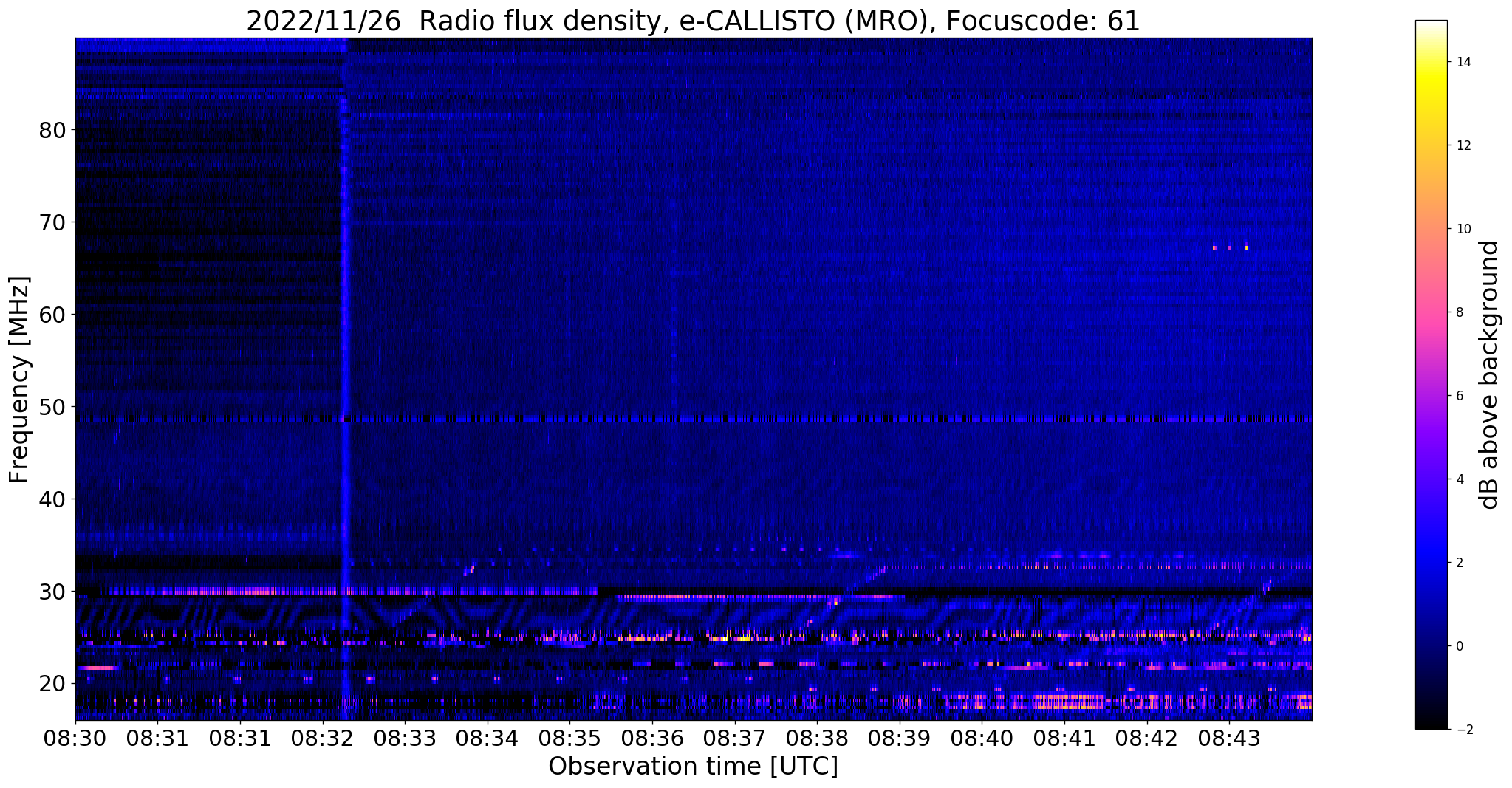Click the dashed horizontal band near 48 MHz
The image size is (1512, 788).
tap(694, 419)
